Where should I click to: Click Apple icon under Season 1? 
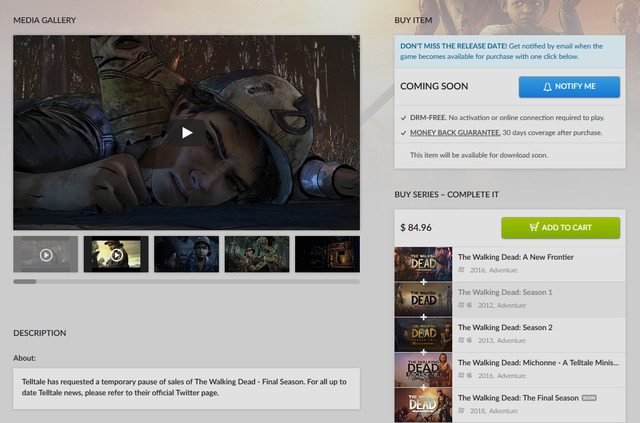click(469, 305)
